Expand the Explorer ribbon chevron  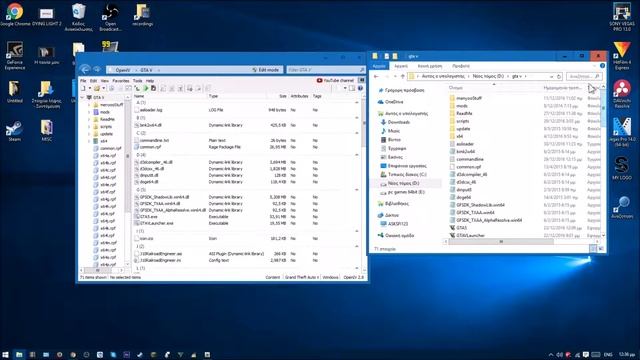[594, 66]
